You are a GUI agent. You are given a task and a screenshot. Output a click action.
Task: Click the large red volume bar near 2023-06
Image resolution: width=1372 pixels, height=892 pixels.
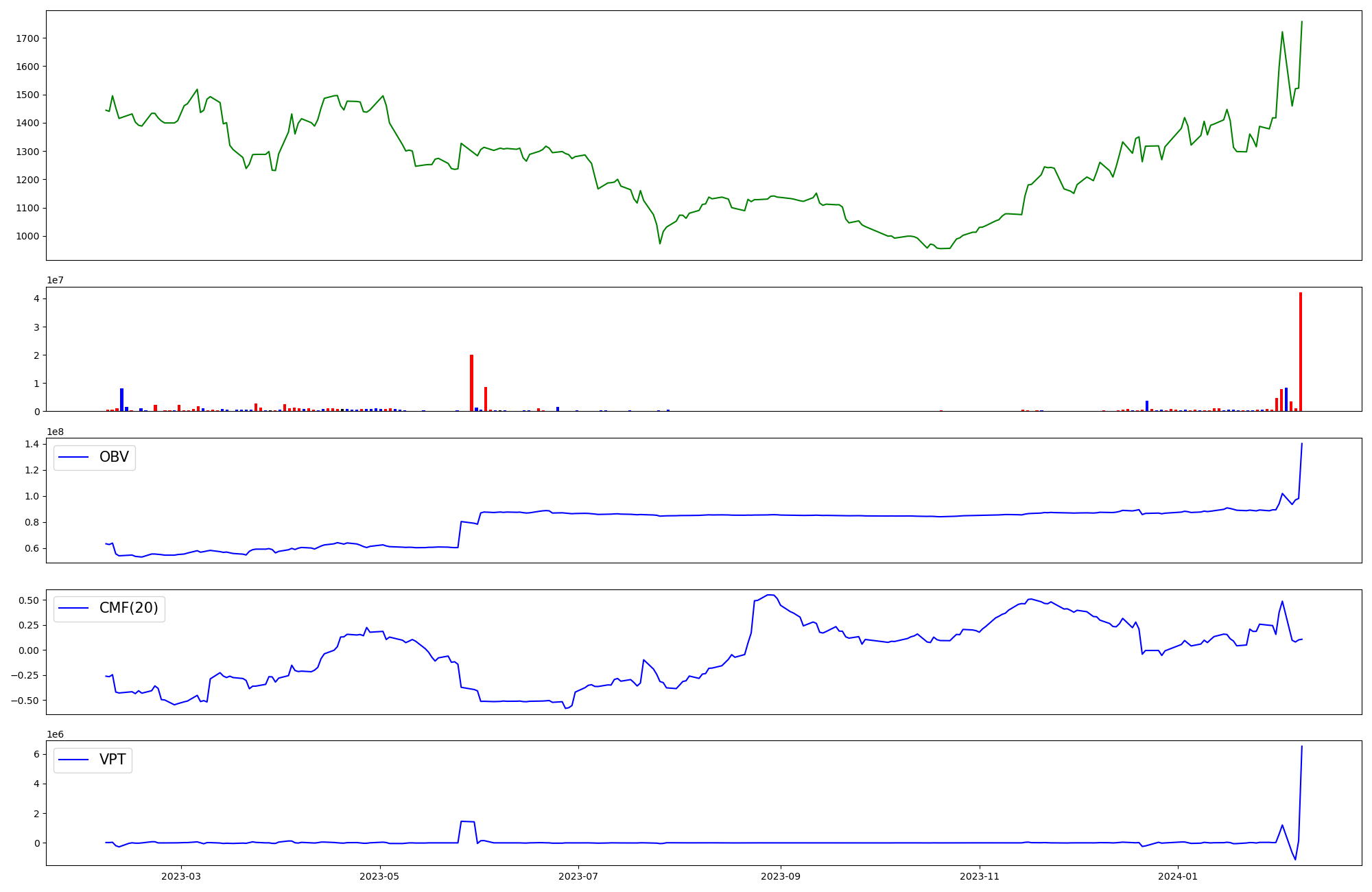click(471, 383)
